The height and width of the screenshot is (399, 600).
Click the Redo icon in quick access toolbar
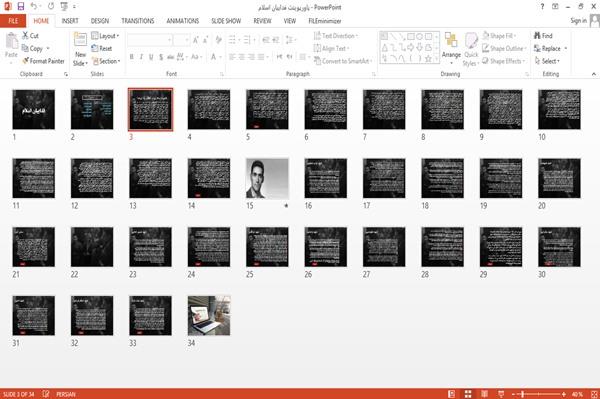coord(51,7)
